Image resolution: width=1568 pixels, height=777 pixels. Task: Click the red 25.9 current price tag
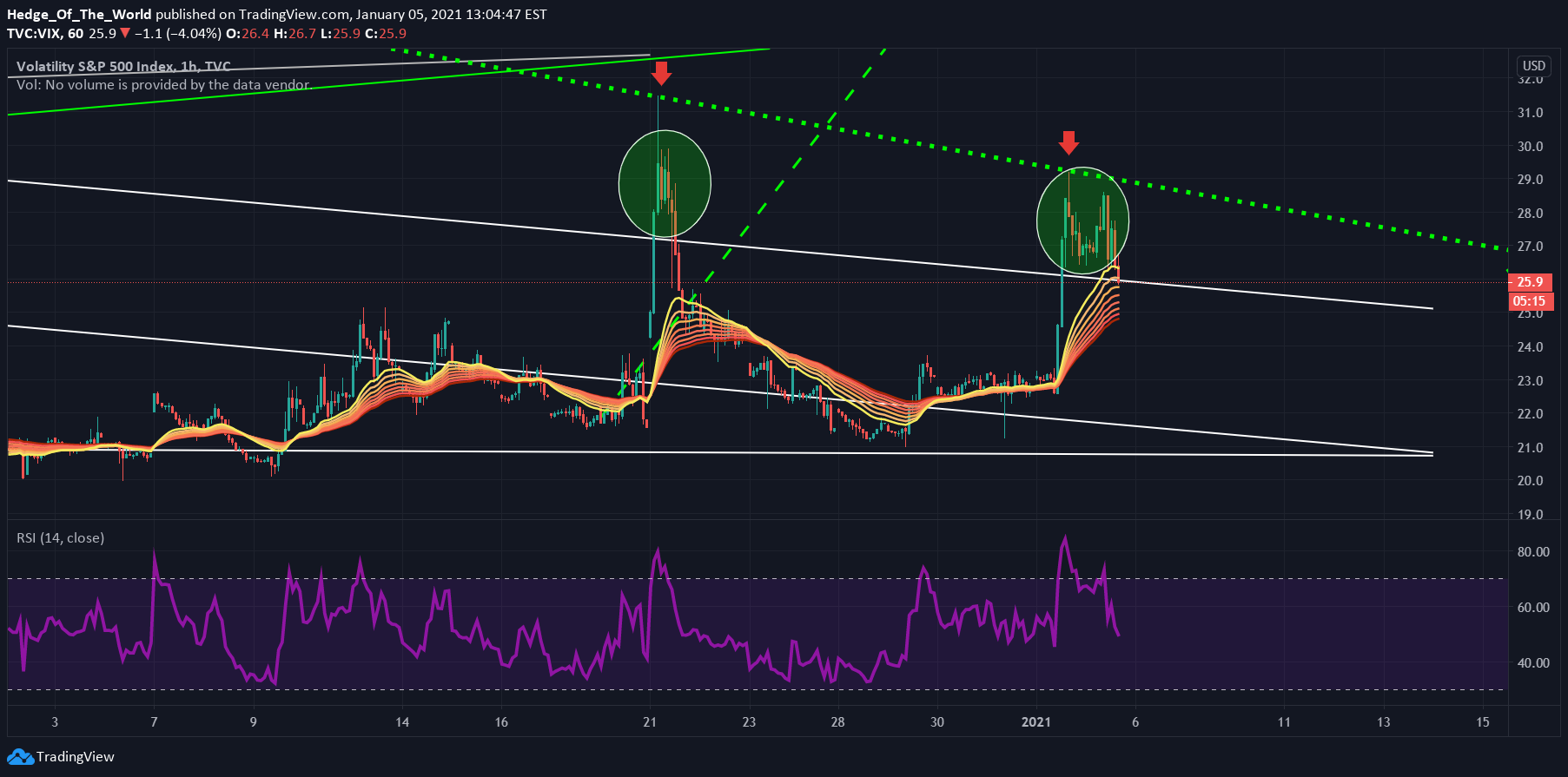(x=1530, y=282)
